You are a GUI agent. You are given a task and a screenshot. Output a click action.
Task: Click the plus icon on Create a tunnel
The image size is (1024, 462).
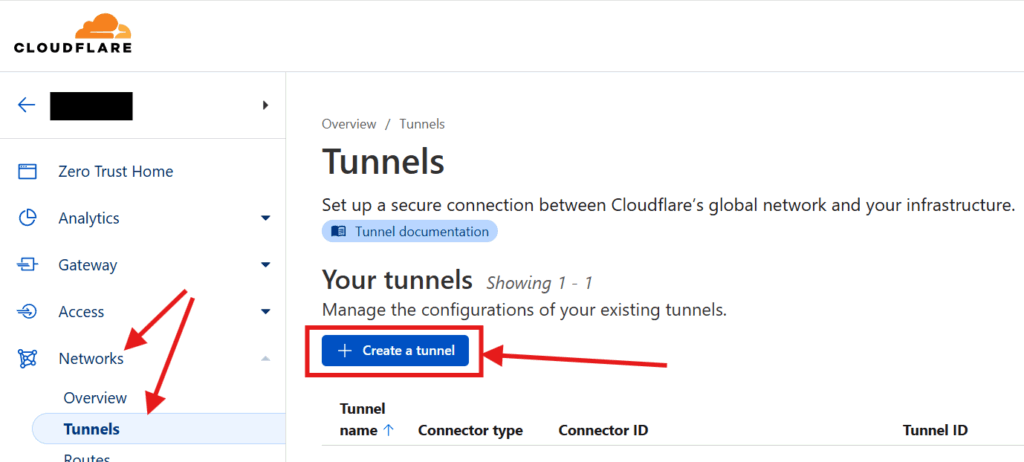[x=345, y=351]
